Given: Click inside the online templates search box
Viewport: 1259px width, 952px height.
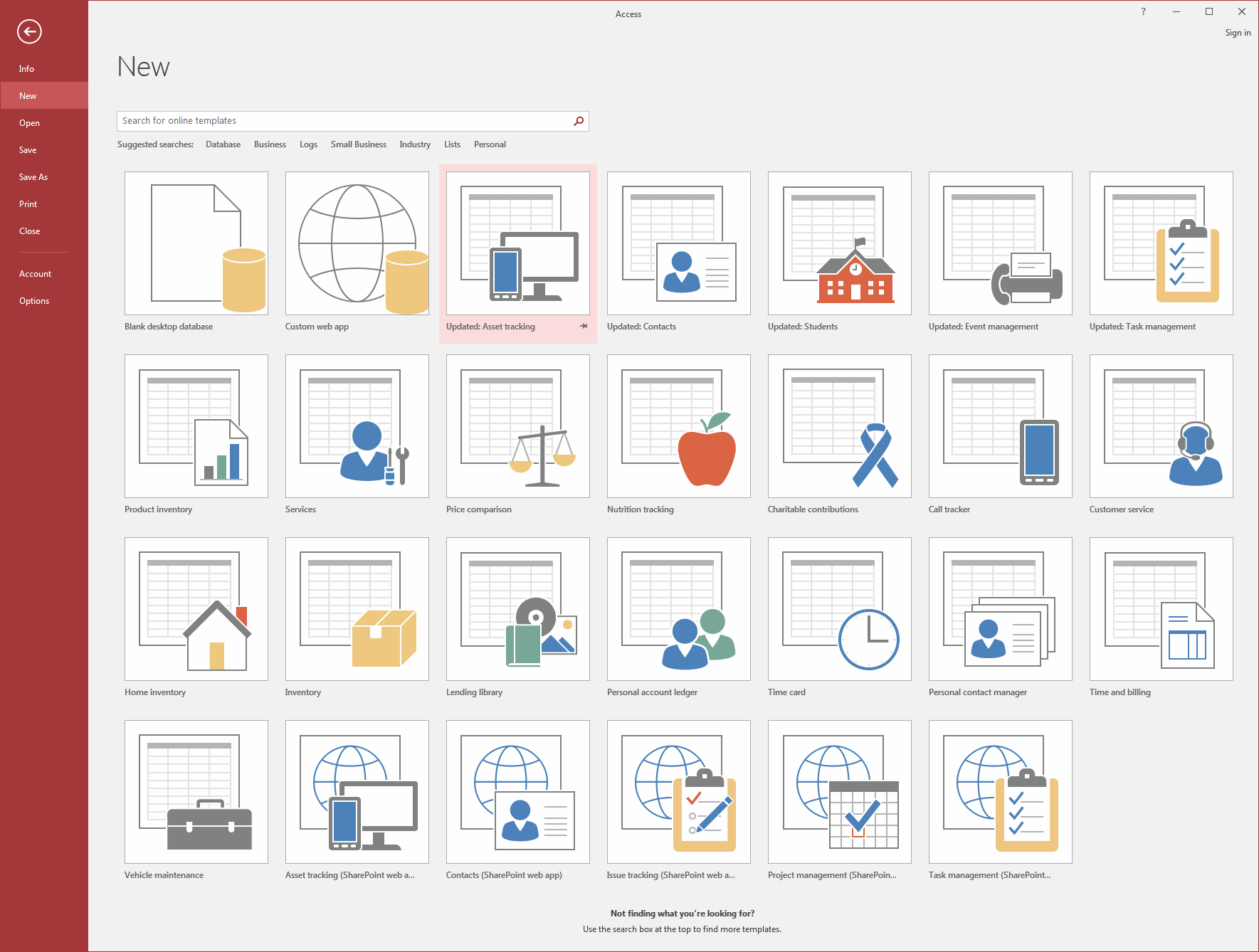Looking at the screenshot, I should tap(342, 121).
